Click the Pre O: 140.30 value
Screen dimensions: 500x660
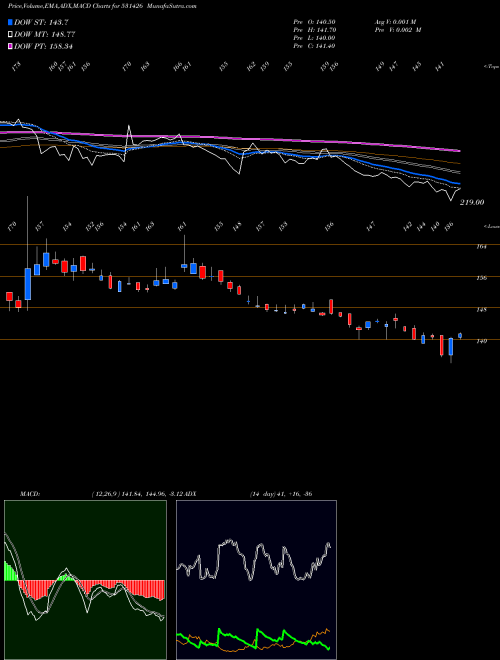[x=314, y=21]
